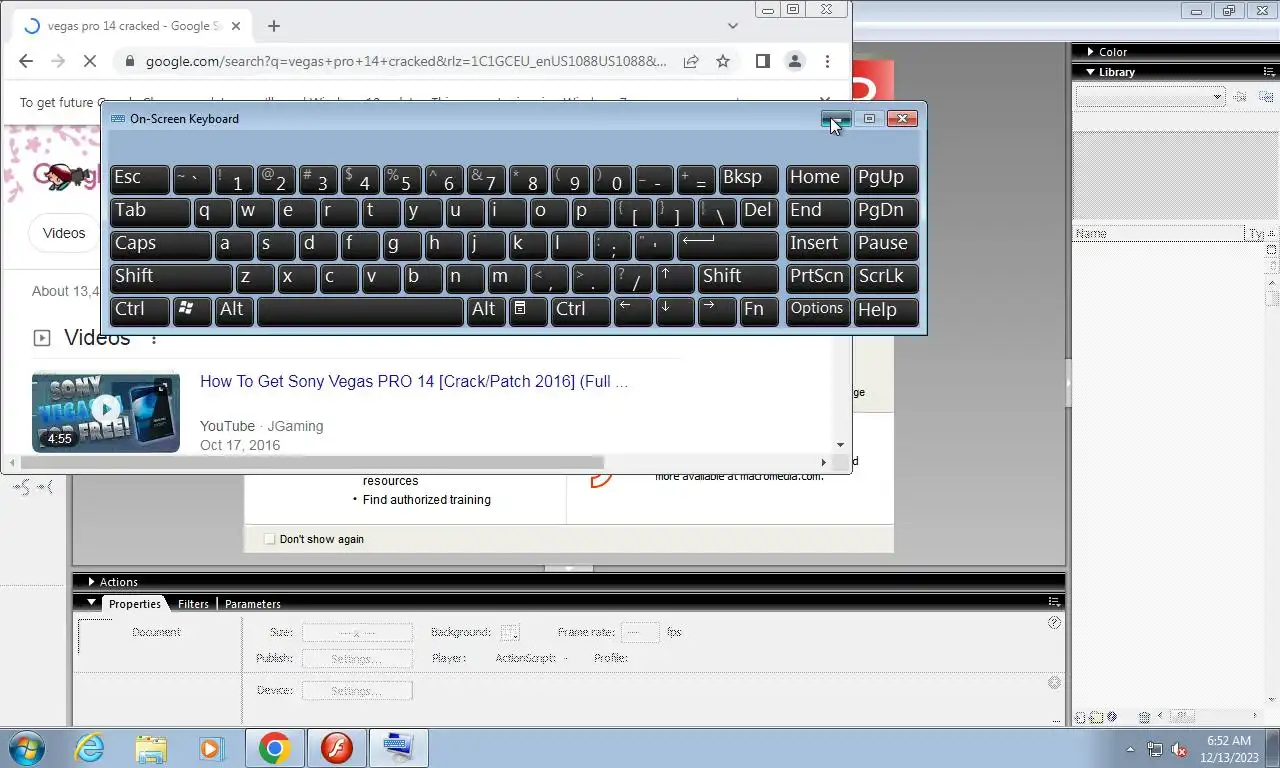Click New Symbol icon in Flash Library panel
The height and width of the screenshot is (768, 1280).
click(1080, 717)
